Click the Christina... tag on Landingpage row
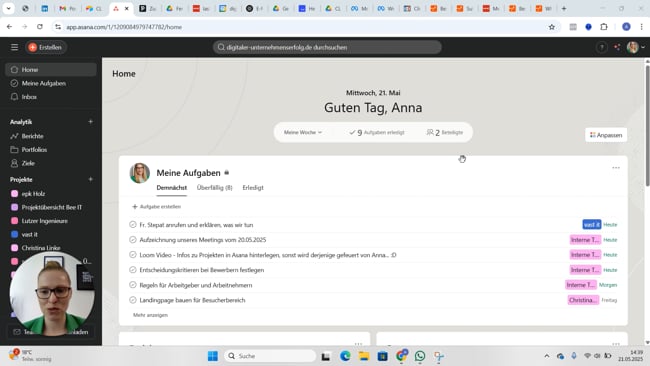This screenshot has height=366, width=650. (x=583, y=300)
